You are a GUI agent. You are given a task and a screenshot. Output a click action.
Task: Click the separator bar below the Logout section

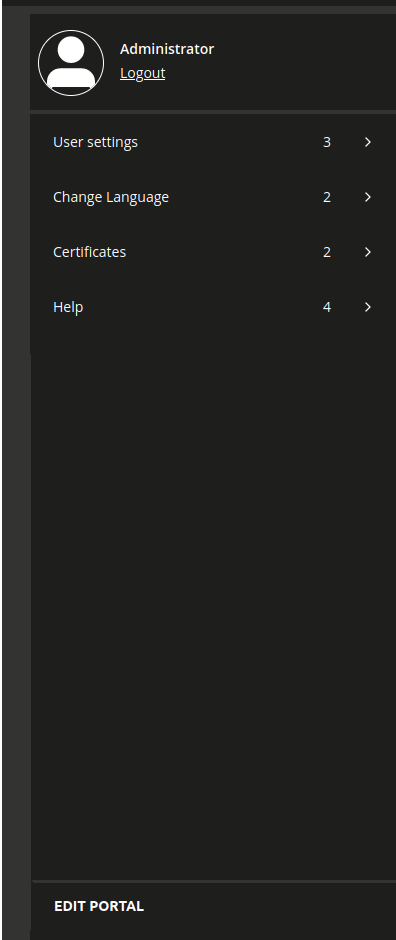tap(213, 112)
